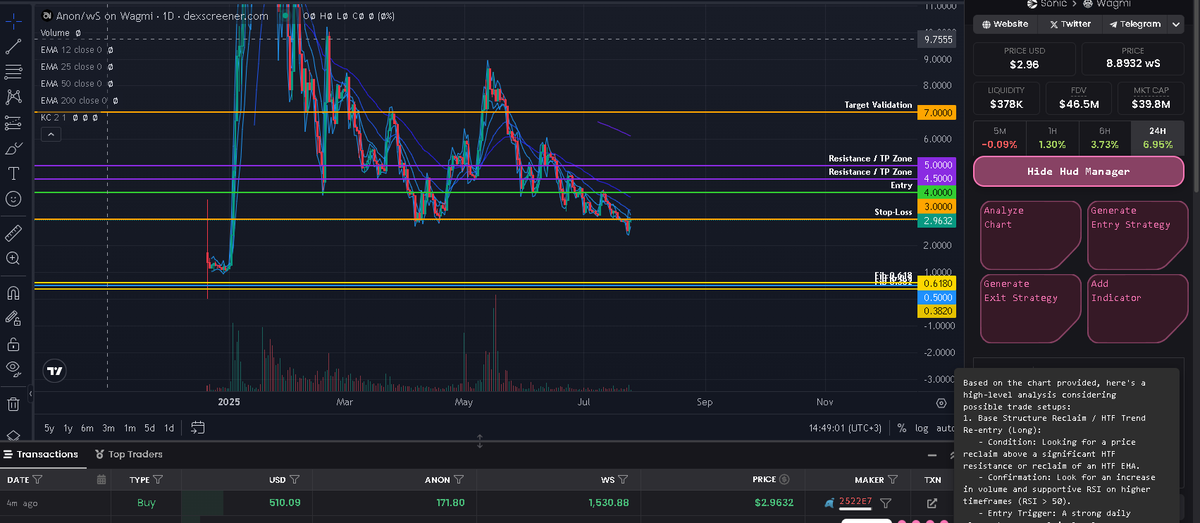Select the ruler measure tool

coord(14,233)
